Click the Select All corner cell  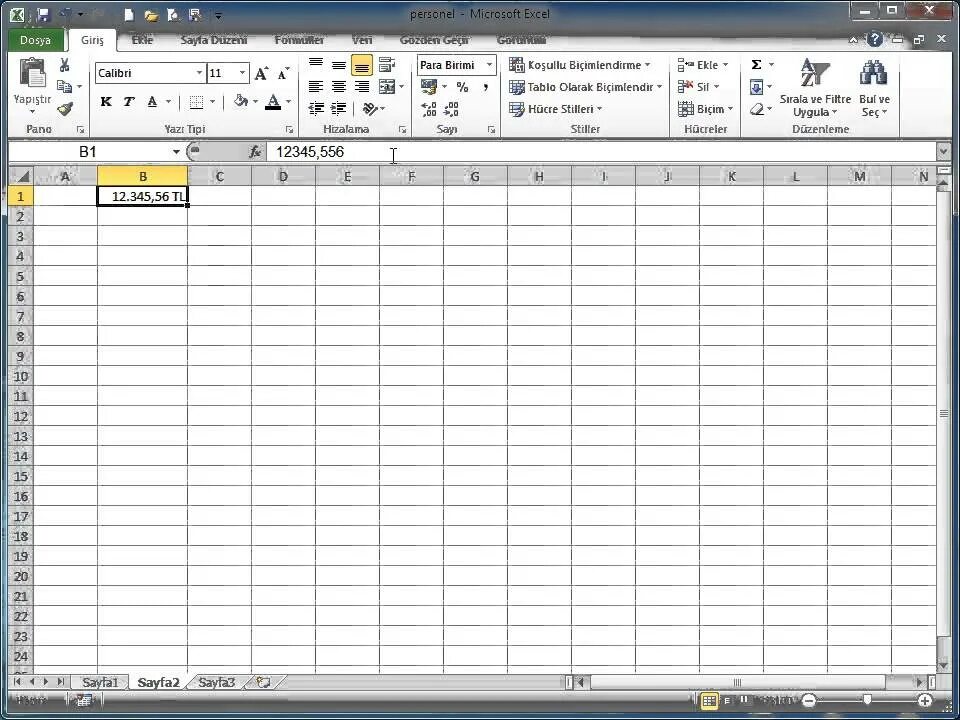tap(21, 177)
